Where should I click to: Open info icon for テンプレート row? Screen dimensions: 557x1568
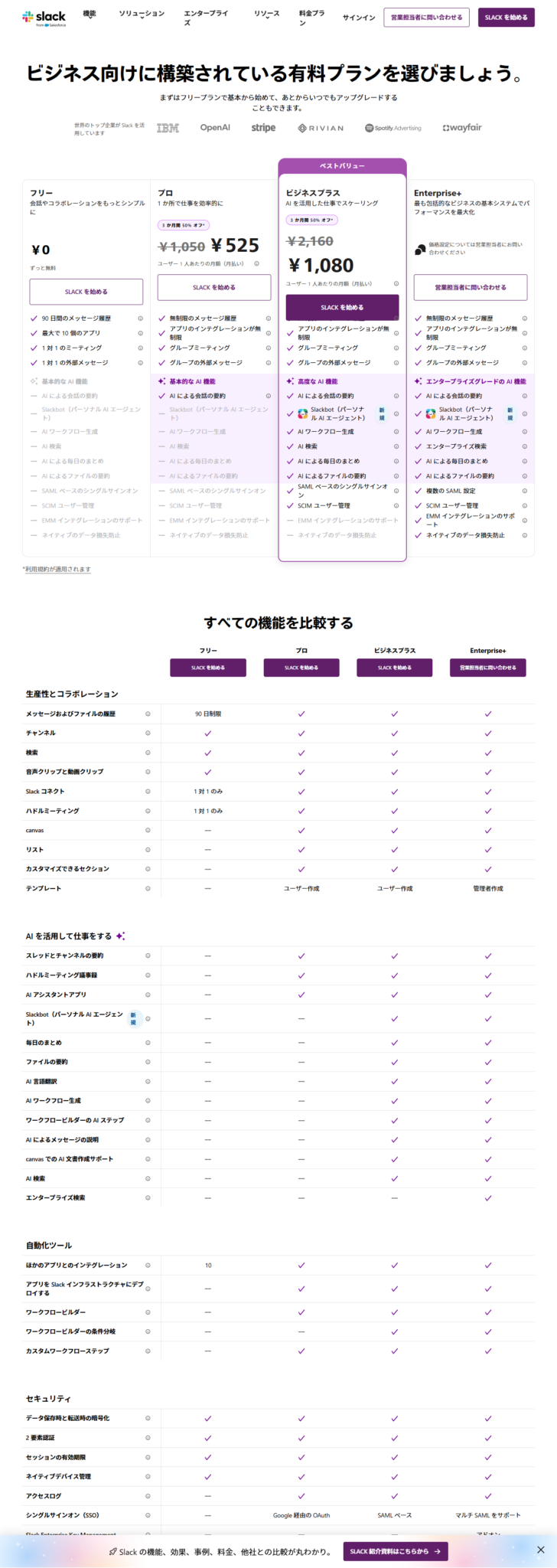click(148, 888)
